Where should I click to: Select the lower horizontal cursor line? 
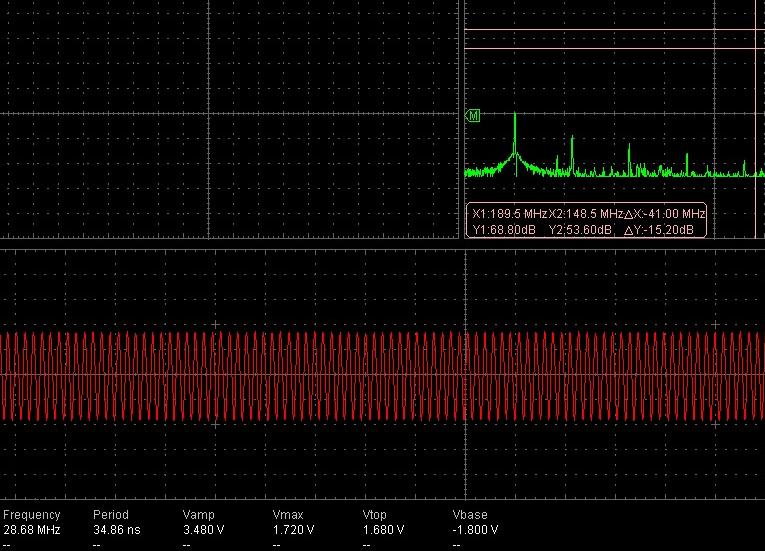click(x=610, y=48)
